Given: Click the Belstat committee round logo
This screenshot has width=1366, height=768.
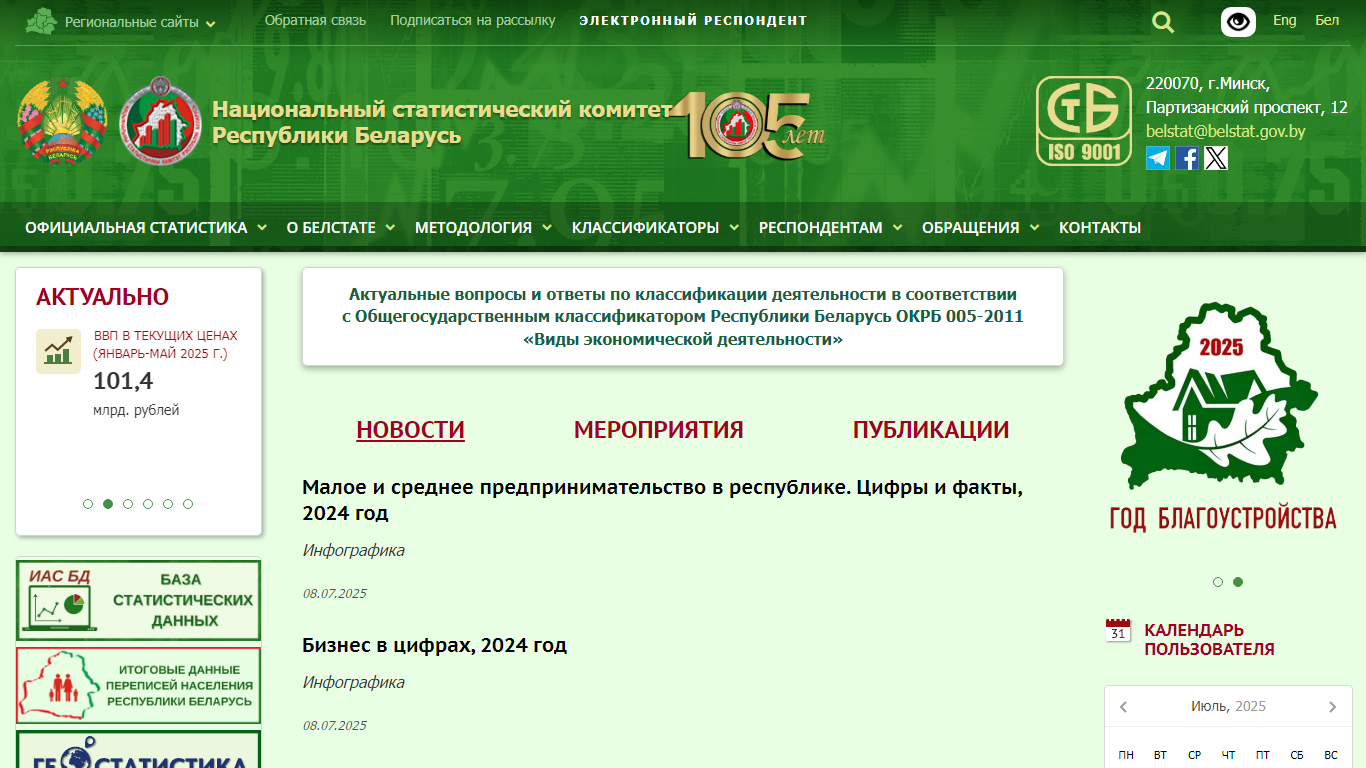Looking at the screenshot, I should pos(162,122).
